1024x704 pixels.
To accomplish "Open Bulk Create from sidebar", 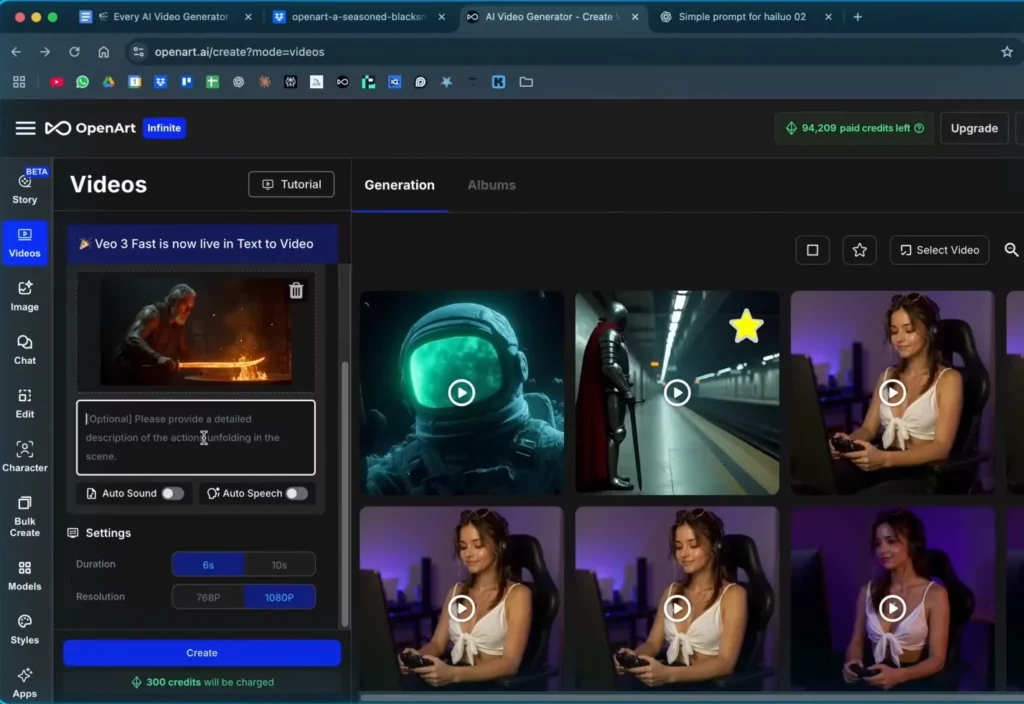I will 25,516.
